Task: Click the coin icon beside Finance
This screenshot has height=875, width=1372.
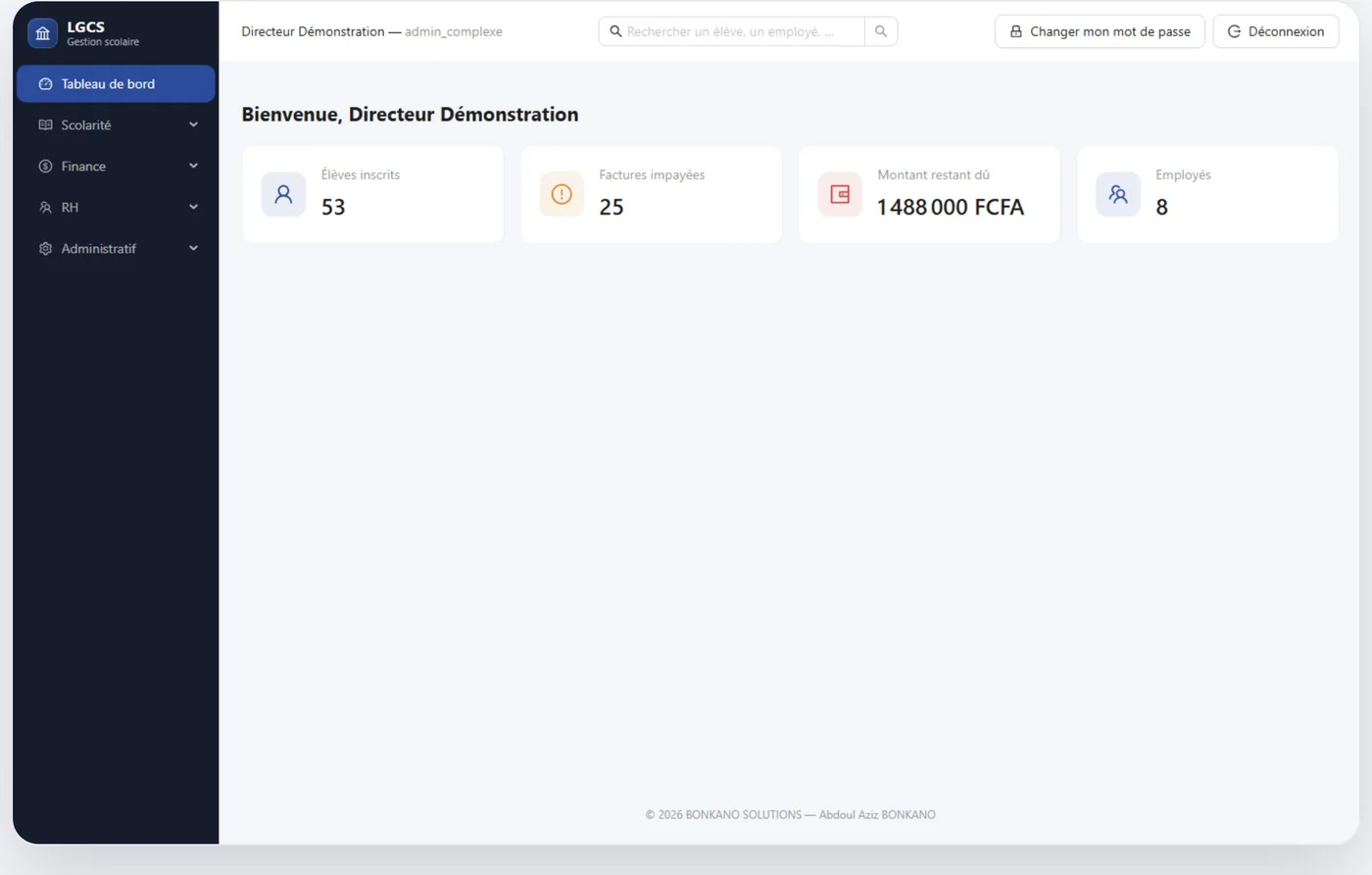Action: [x=45, y=167]
